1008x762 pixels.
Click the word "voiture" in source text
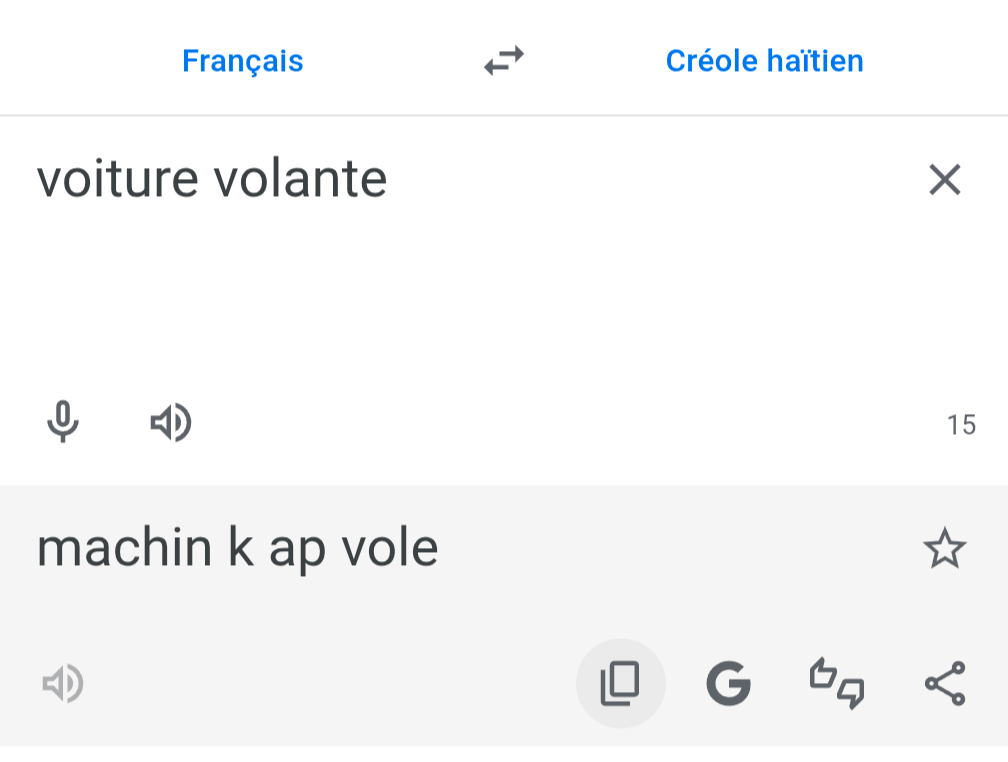coord(119,180)
